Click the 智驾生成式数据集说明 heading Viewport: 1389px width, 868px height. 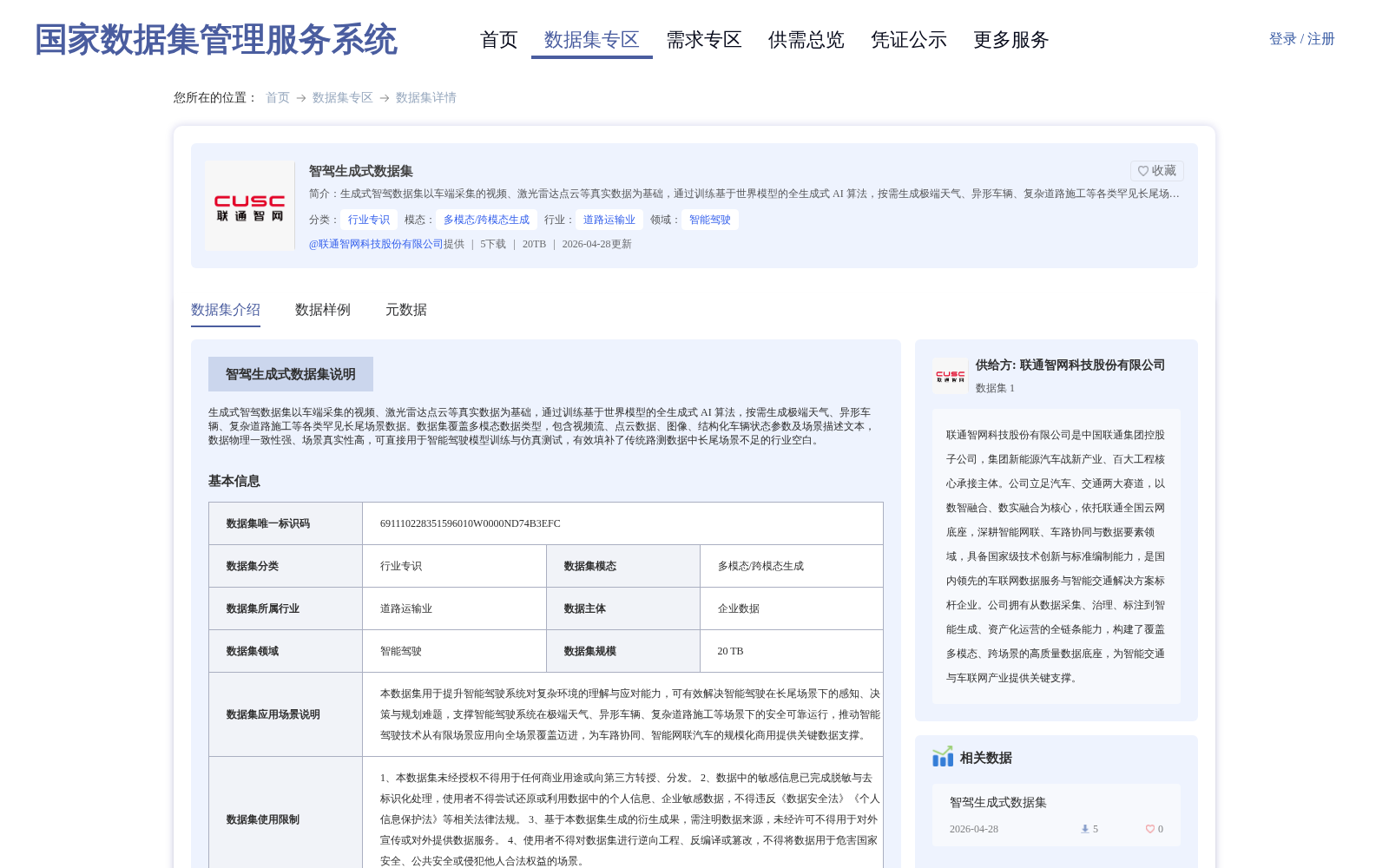[x=291, y=374]
